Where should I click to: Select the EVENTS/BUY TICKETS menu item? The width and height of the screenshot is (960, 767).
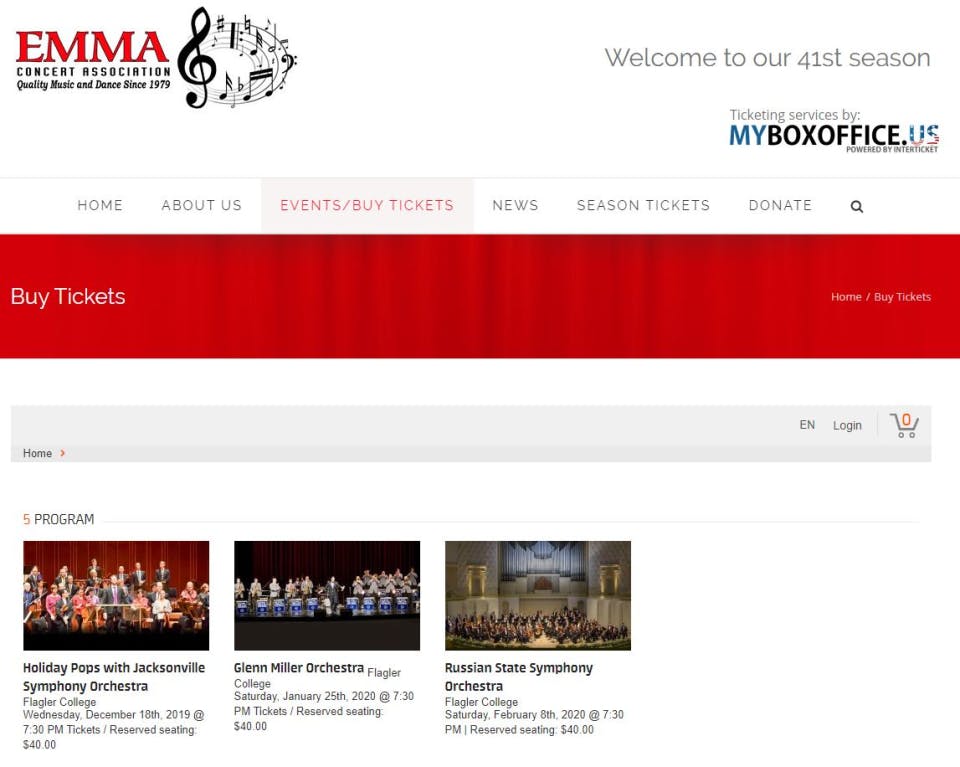coord(367,205)
